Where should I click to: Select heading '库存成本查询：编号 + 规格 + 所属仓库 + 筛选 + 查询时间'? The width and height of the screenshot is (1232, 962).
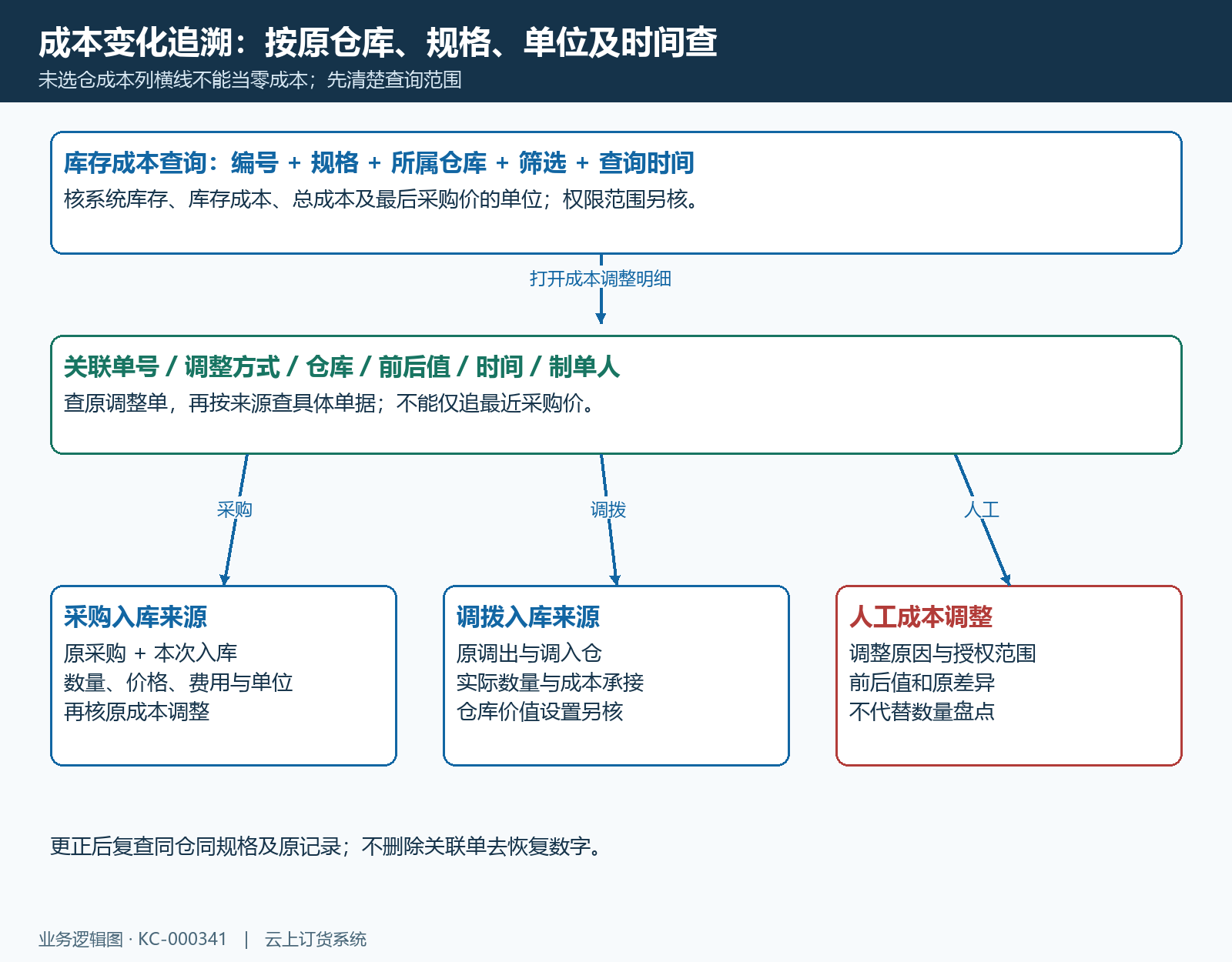379,163
